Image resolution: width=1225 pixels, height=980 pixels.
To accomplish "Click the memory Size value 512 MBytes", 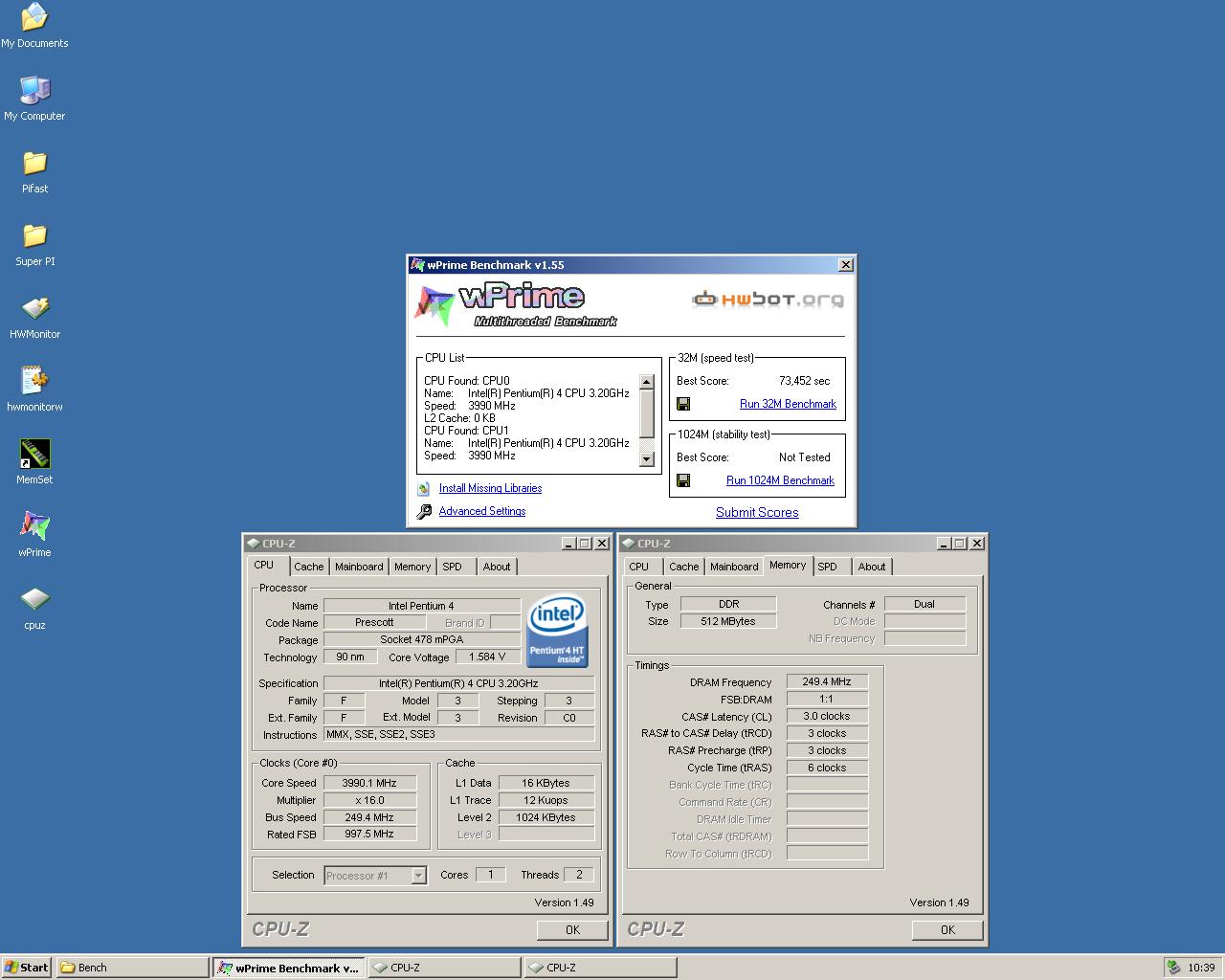I will pyautogui.click(x=728, y=621).
